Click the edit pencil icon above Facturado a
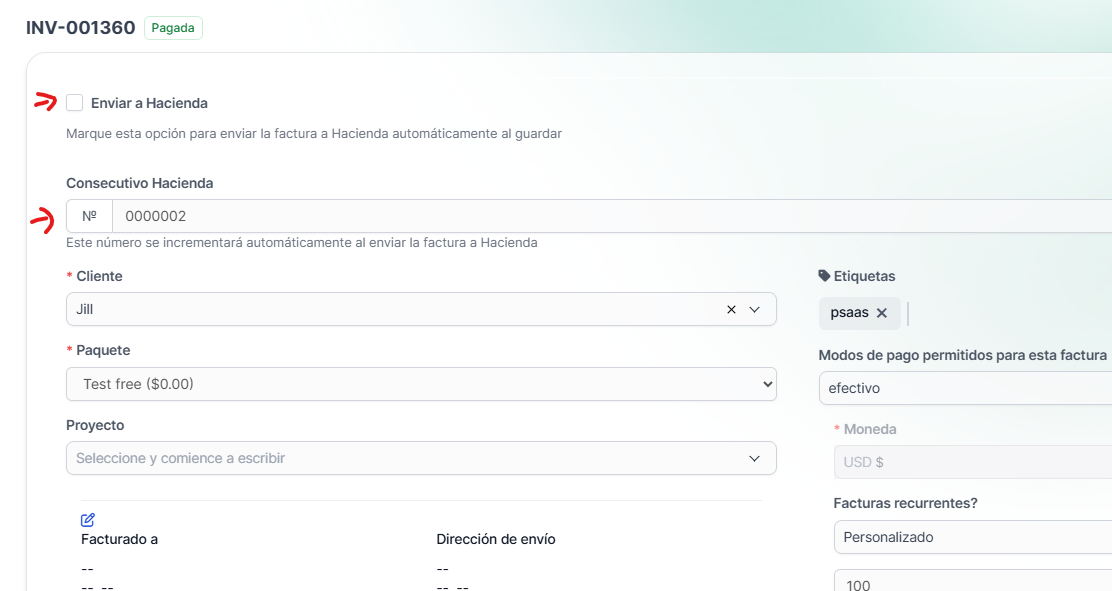This screenshot has width=1112, height=591. pyautogui.click(x=88, y=519)
